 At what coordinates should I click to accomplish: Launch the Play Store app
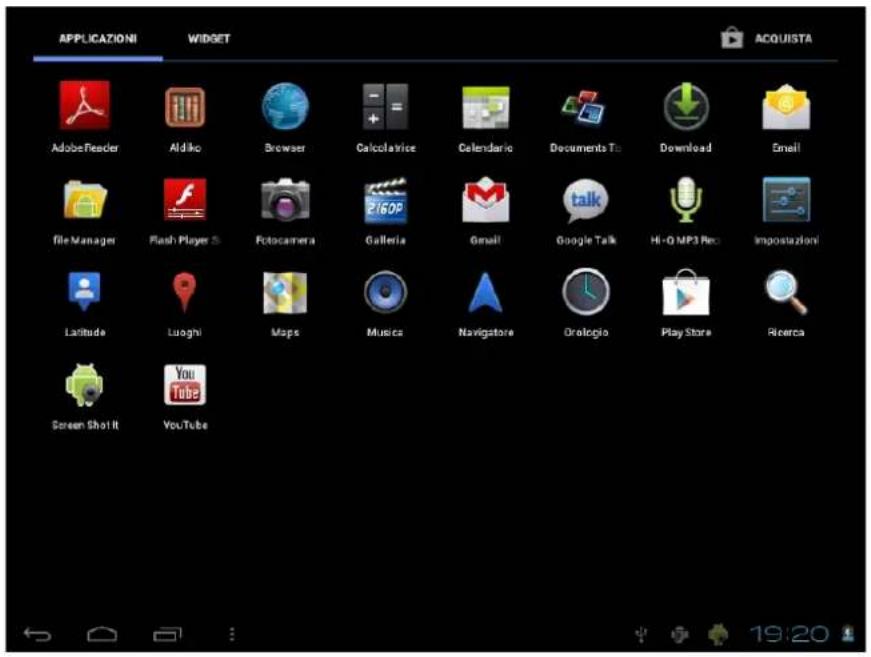tap(685, 292)
